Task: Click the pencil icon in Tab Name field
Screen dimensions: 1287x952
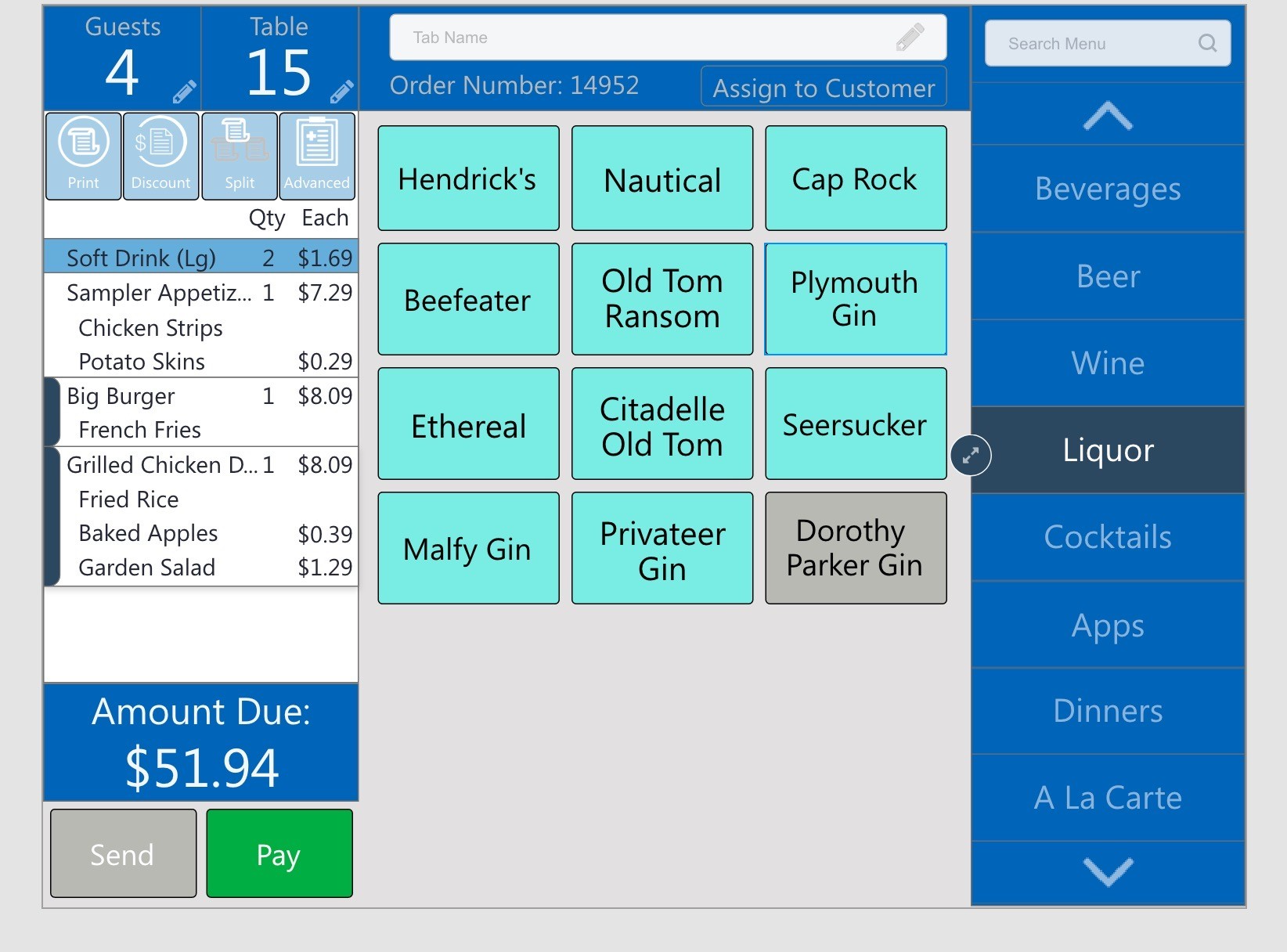Action: [x=910, y=37]
